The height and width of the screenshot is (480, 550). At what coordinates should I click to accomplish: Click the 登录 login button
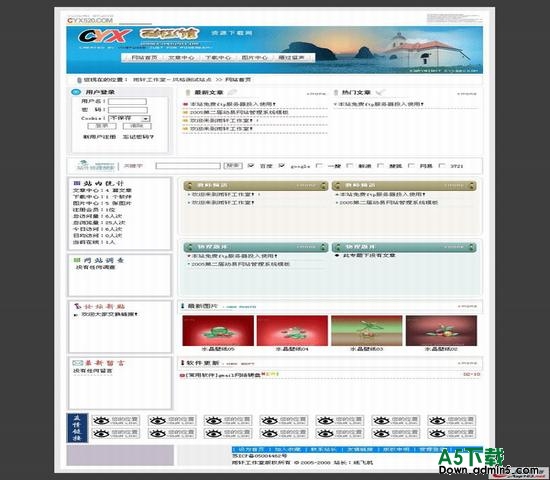[x=102, y=126]
